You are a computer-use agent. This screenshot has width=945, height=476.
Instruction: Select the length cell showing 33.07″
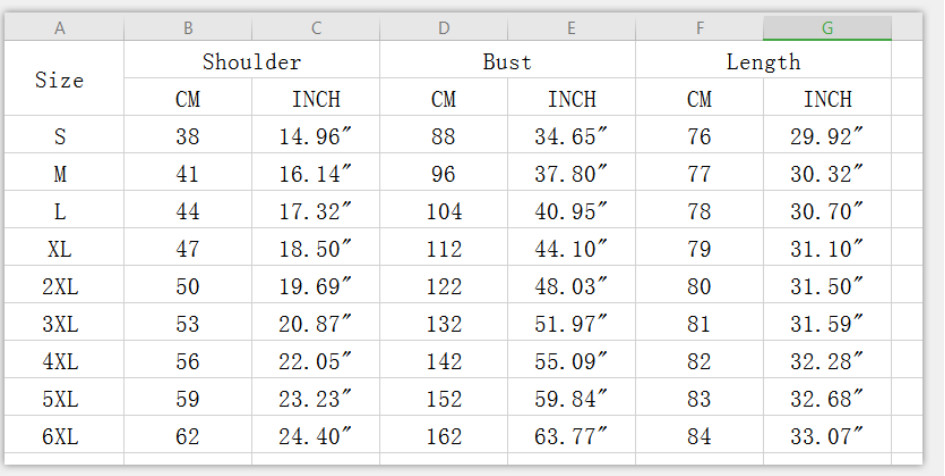click(827, 437)
